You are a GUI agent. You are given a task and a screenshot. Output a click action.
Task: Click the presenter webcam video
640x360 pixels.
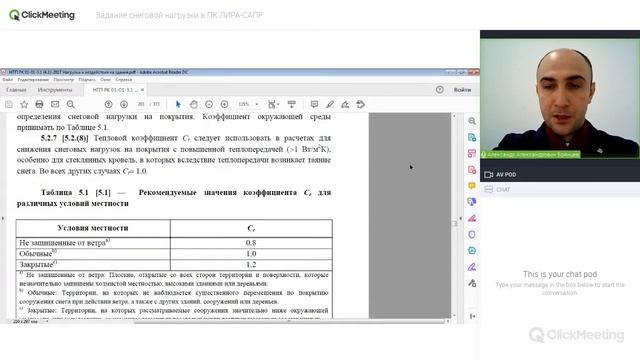[x=560, y=98]
